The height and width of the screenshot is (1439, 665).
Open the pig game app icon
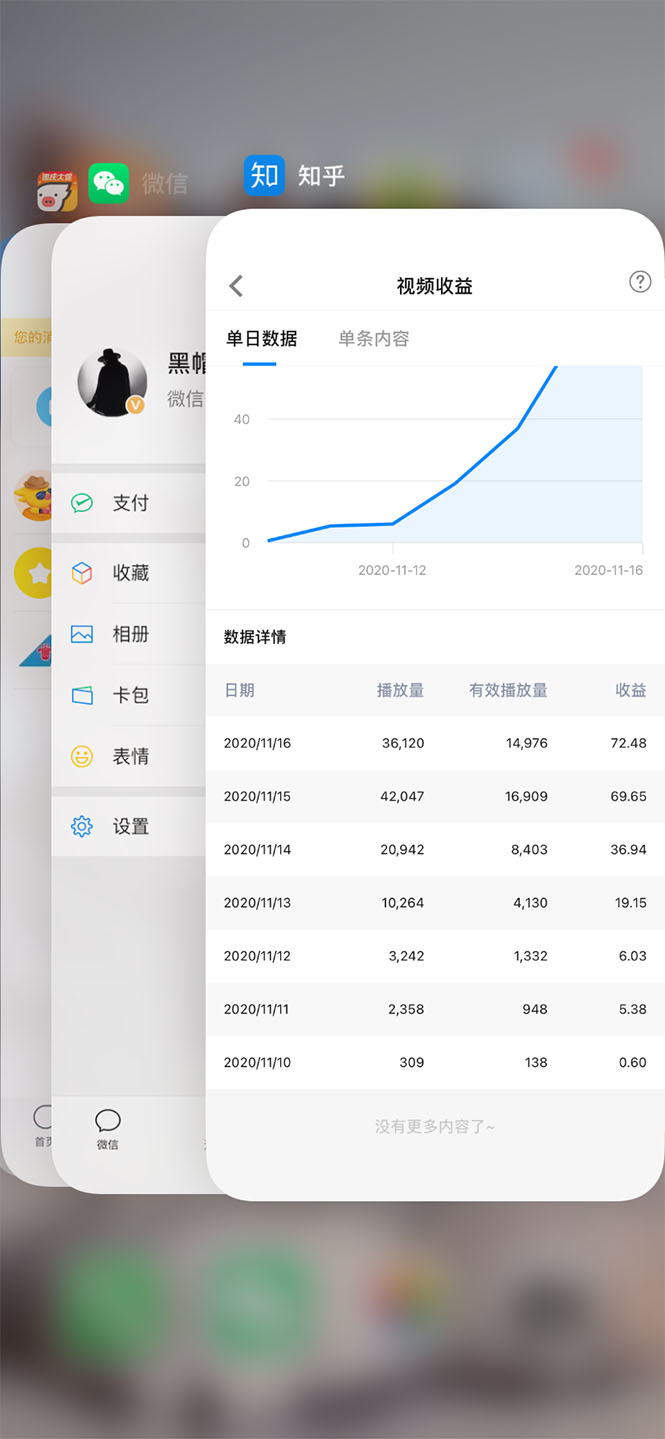(x=57, y=191)
